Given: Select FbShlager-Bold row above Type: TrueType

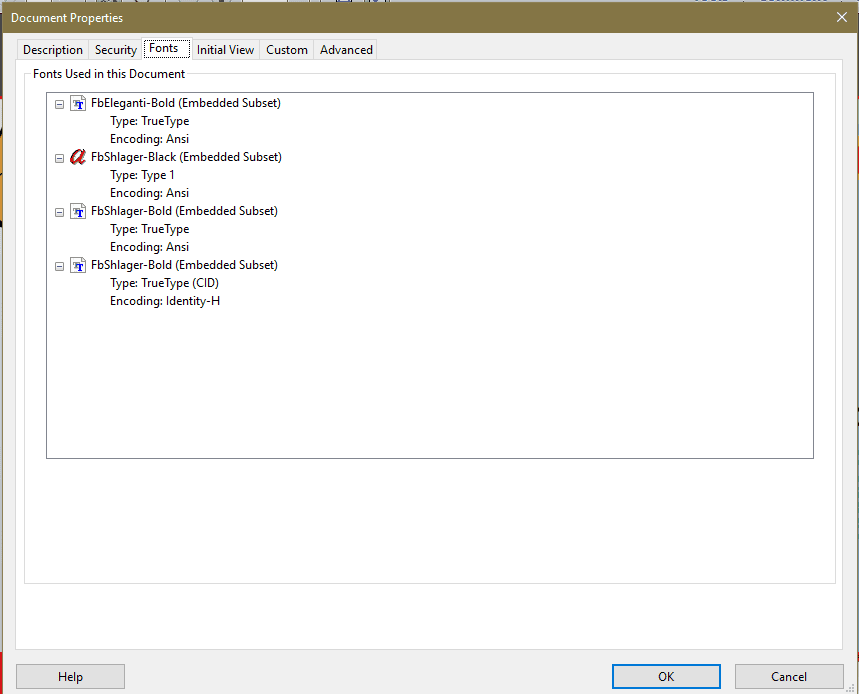Looking at the screenshot, I should (184, 211).
